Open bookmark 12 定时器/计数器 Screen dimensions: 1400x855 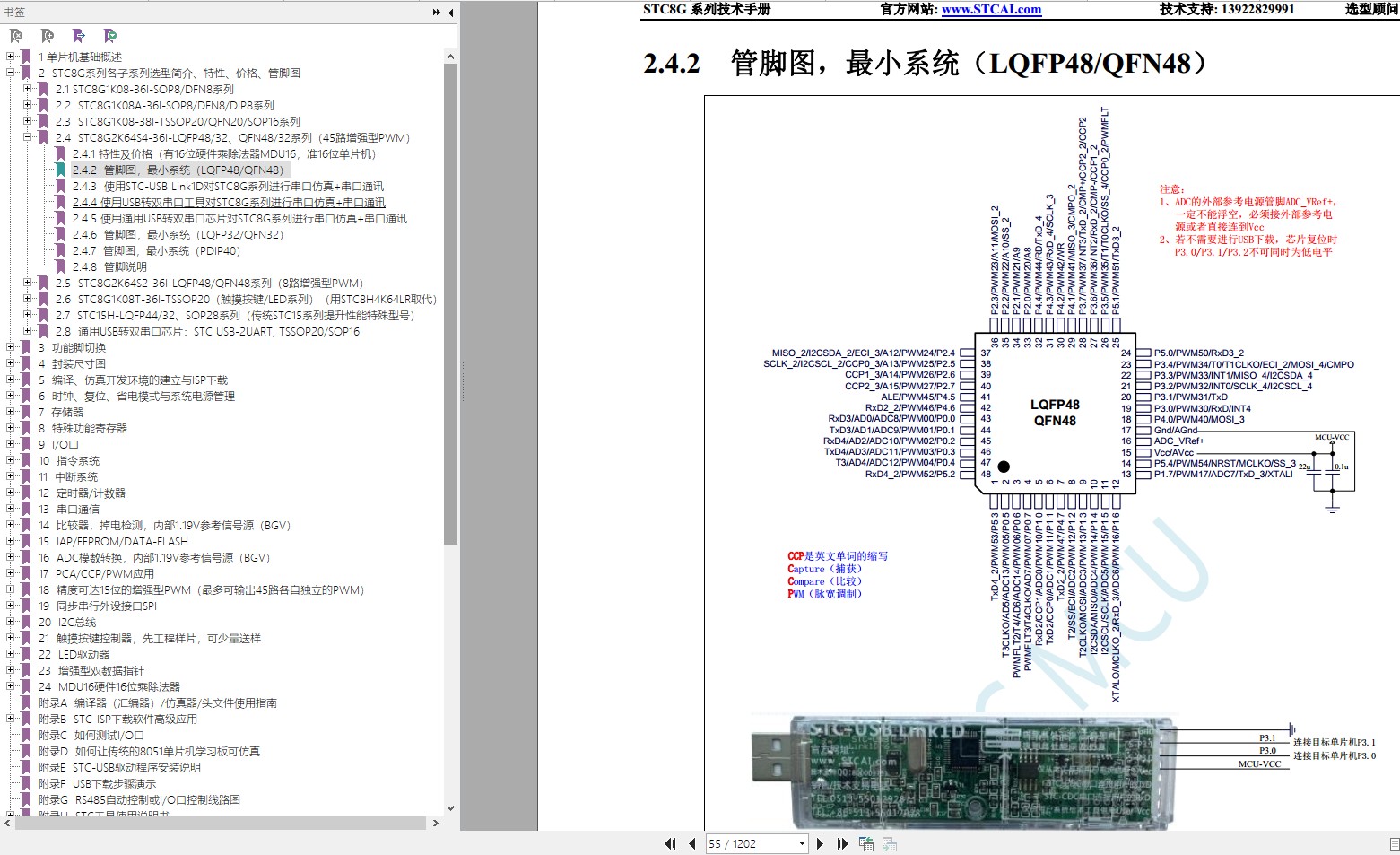(82, 493)
